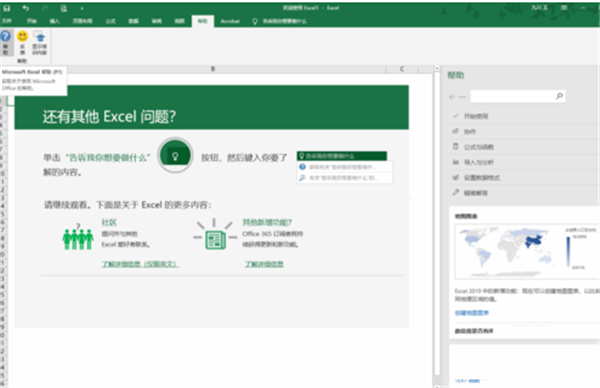Click the Save icon in quick access toolbar
This screenshot has width=600, height=388.
point(7,8)
